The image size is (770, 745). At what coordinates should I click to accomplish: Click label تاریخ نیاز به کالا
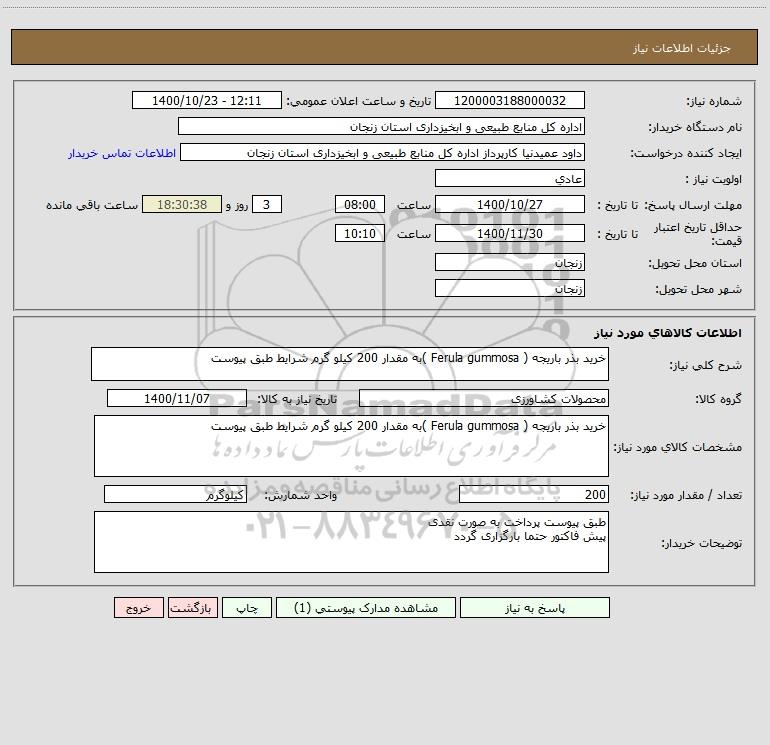click(297, 399)
